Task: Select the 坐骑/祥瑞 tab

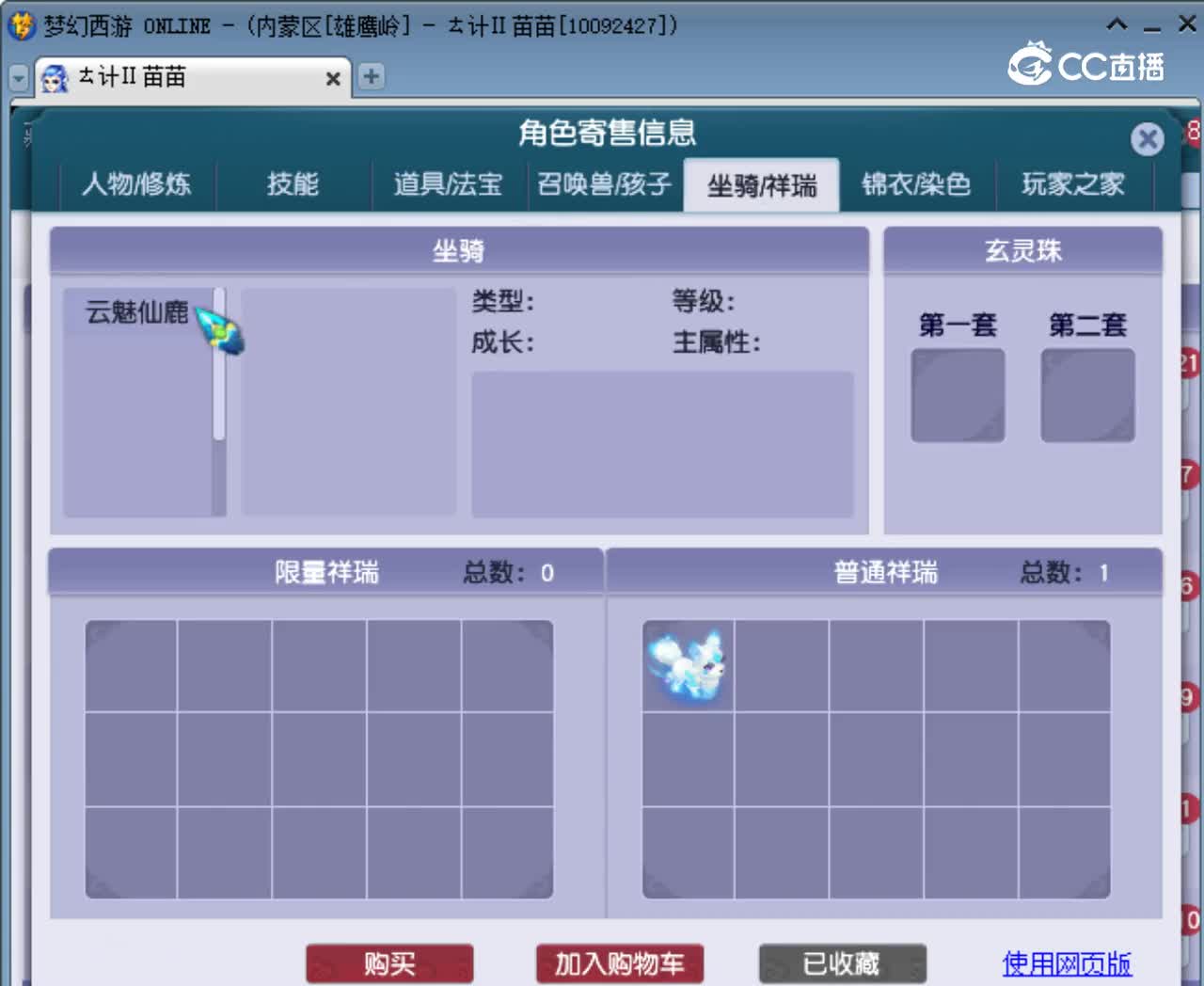Action: coord(761,184)
